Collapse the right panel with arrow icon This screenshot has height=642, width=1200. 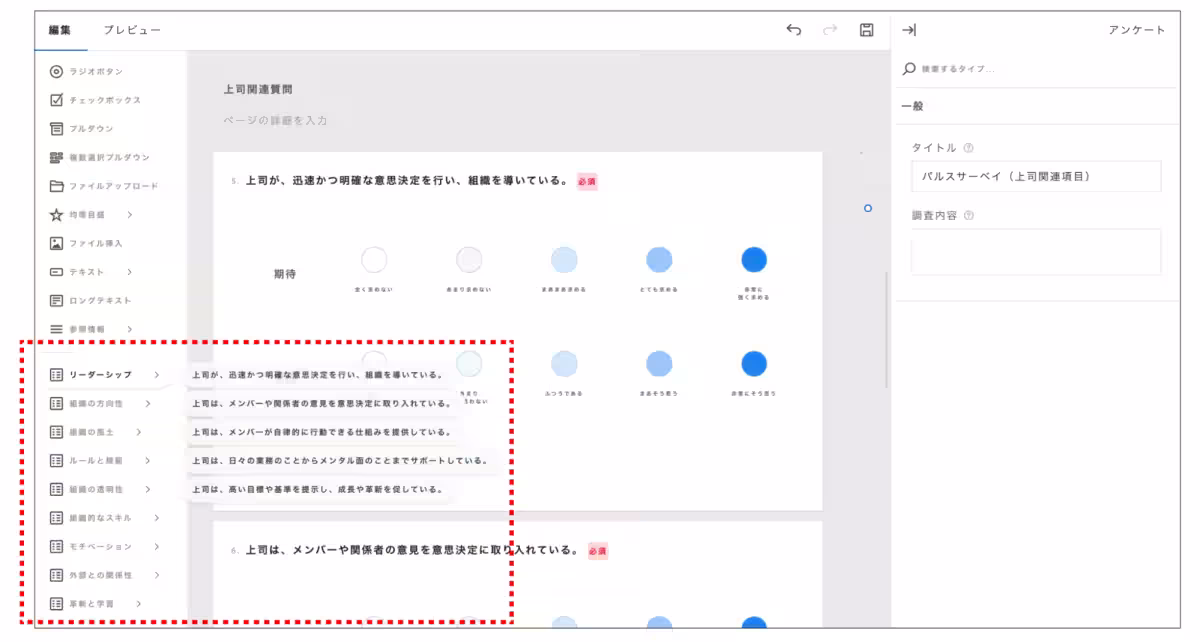pos(909,30)
